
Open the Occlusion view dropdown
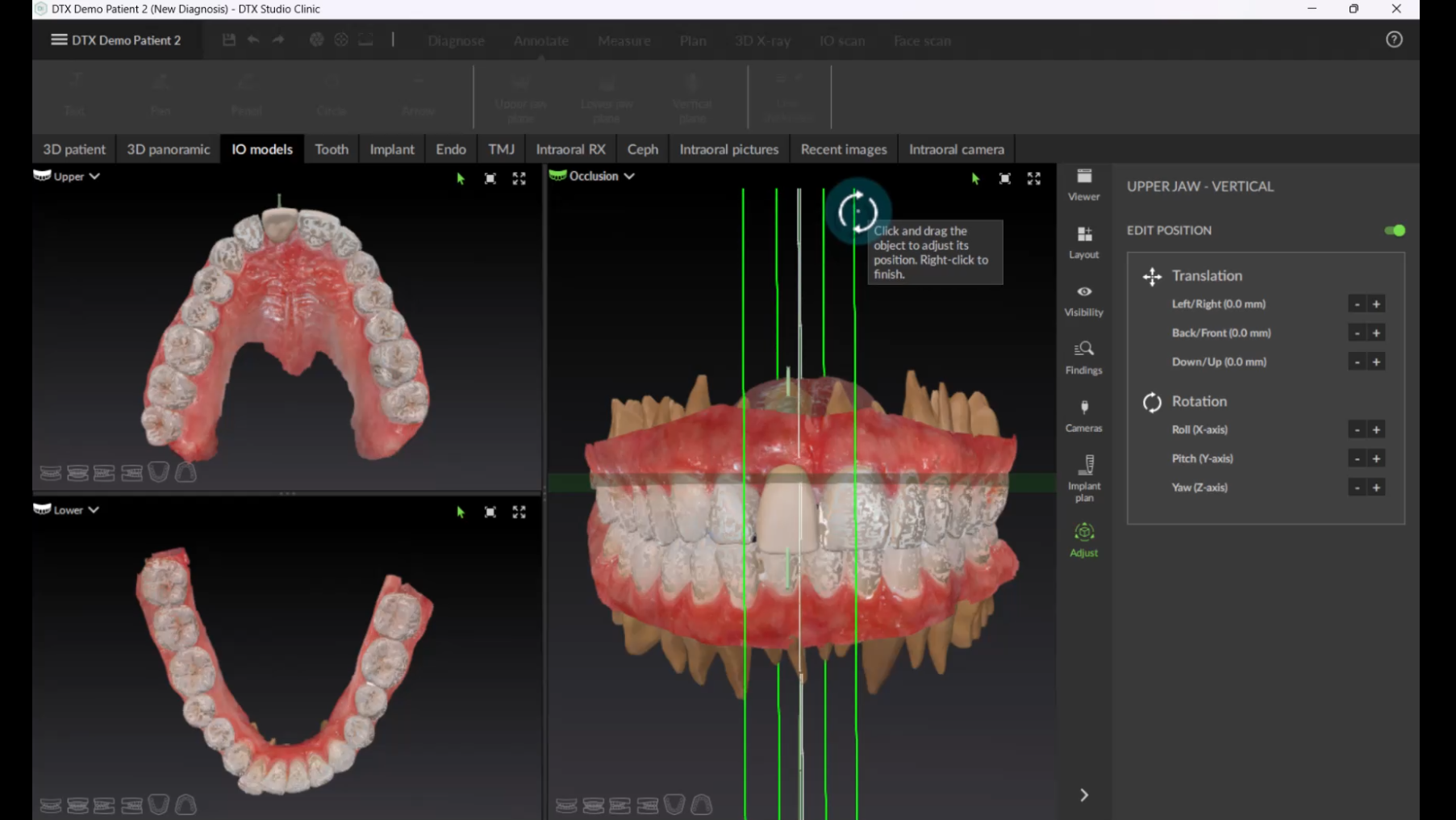pos(629,176)
